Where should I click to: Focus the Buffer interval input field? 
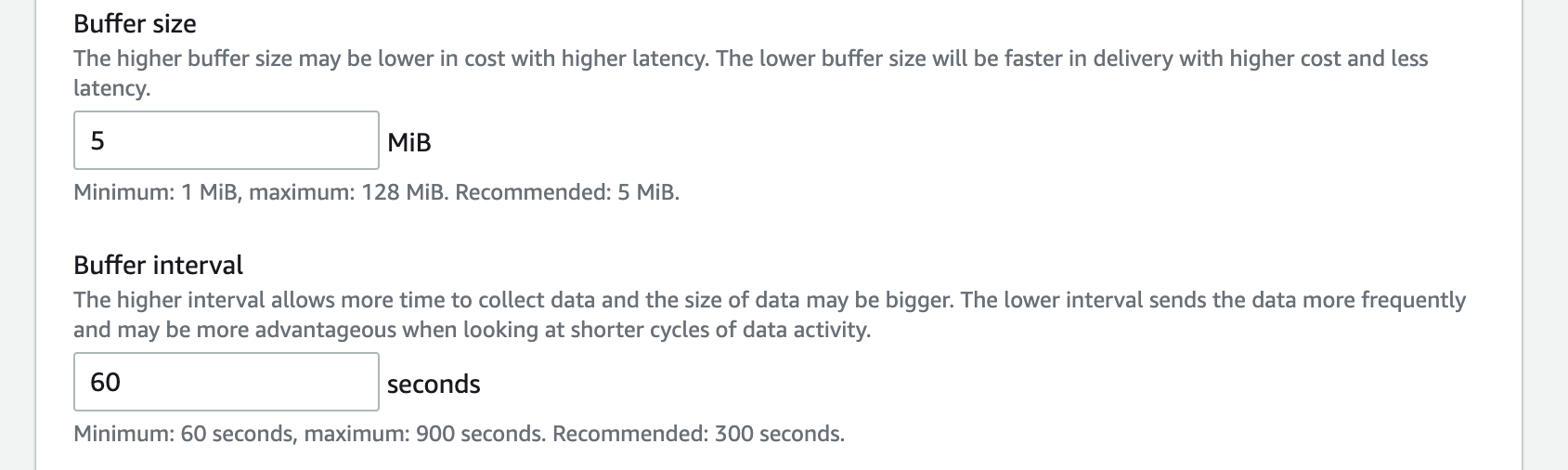pyautogui.click(x=226, y=382)
